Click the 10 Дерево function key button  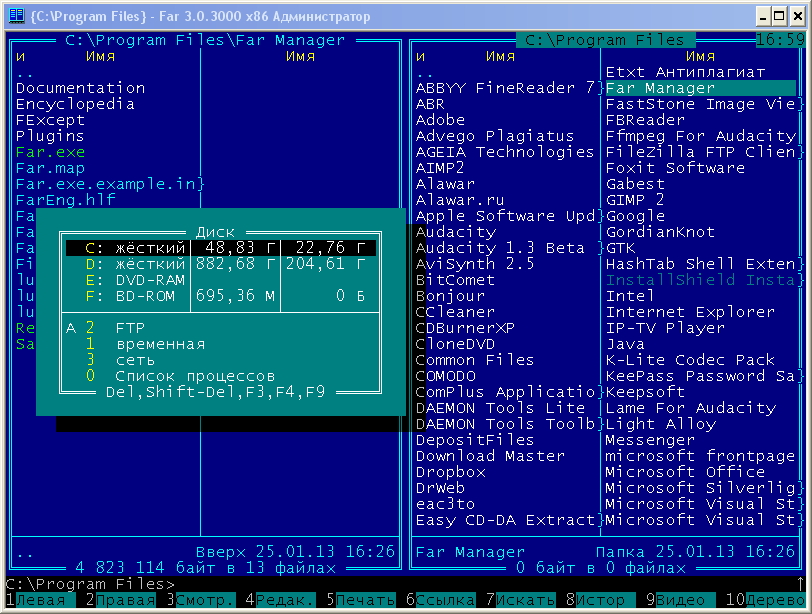pyautogui.click(x=765, y=600)
